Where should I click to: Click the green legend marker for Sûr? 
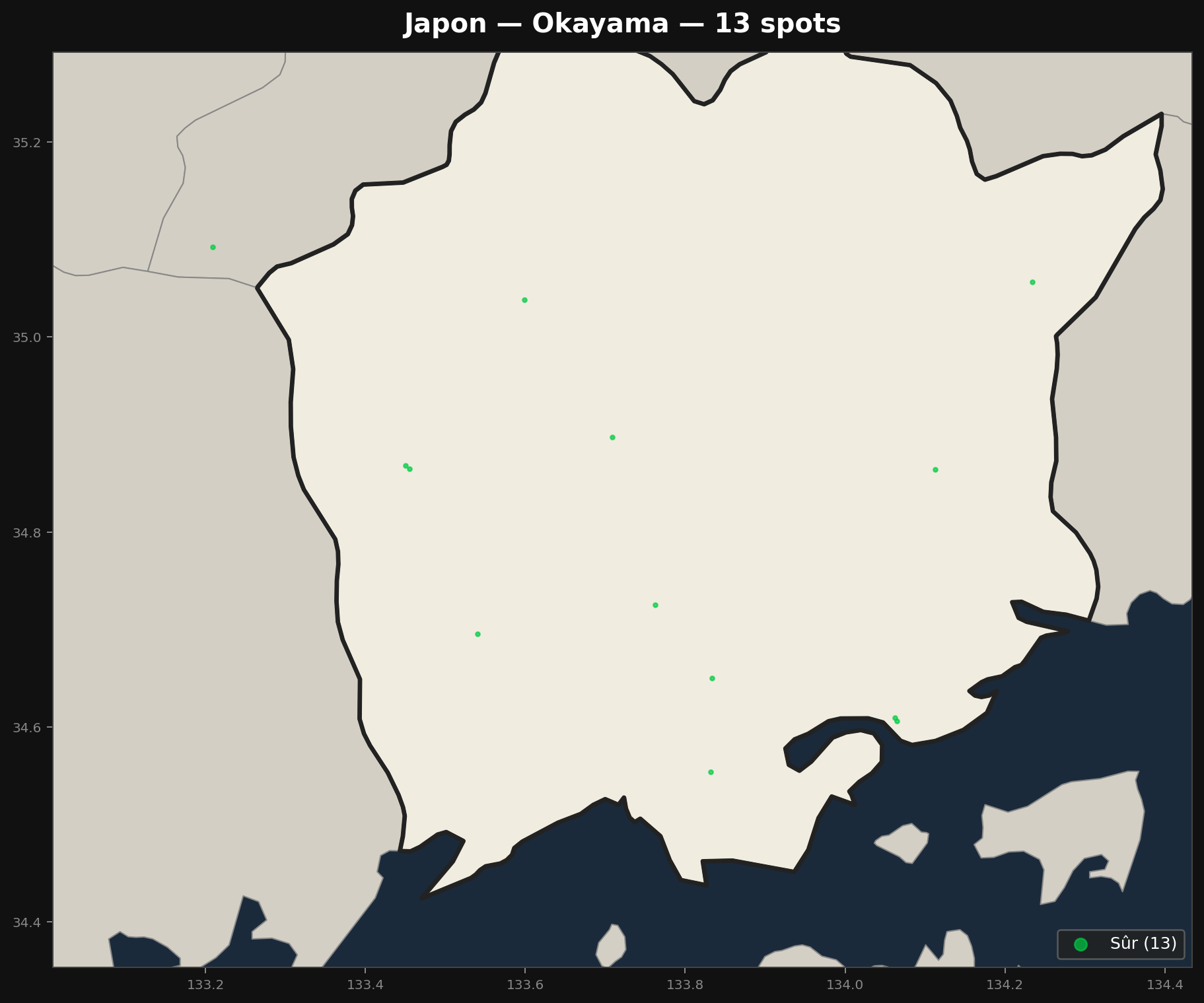(x=1080, y=944)
